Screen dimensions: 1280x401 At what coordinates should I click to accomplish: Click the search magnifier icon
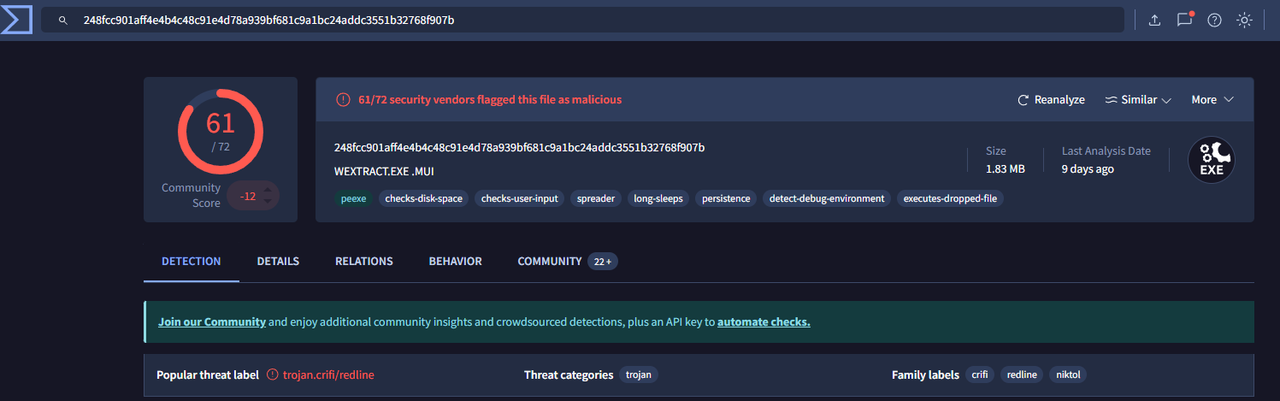point(63,20)
